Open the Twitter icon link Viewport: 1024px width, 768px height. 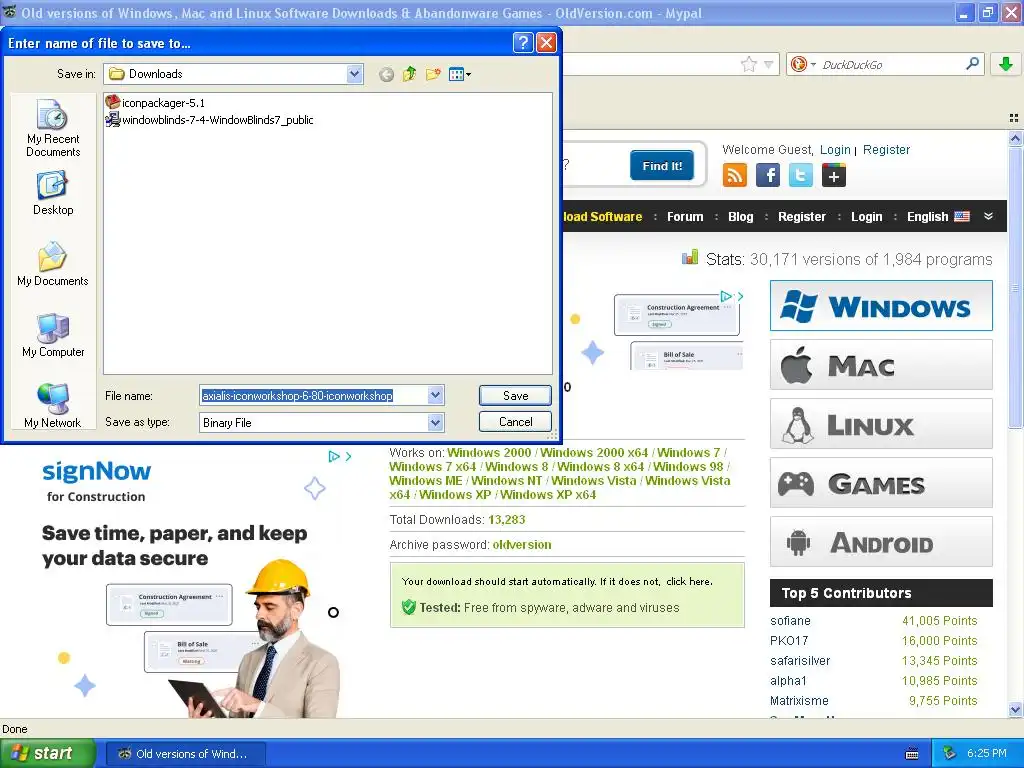[801, 175]
